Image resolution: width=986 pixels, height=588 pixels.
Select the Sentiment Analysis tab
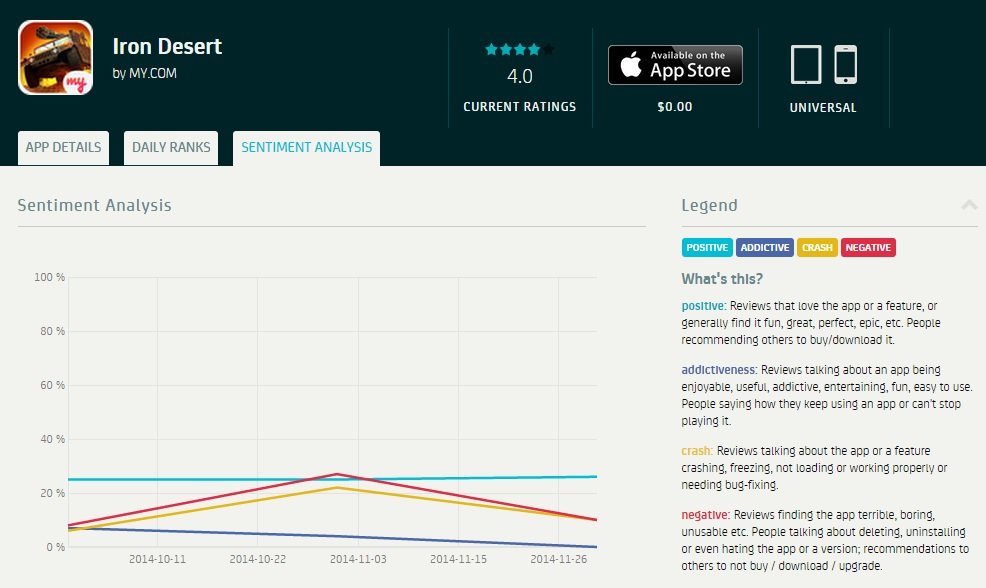(306, 148)
